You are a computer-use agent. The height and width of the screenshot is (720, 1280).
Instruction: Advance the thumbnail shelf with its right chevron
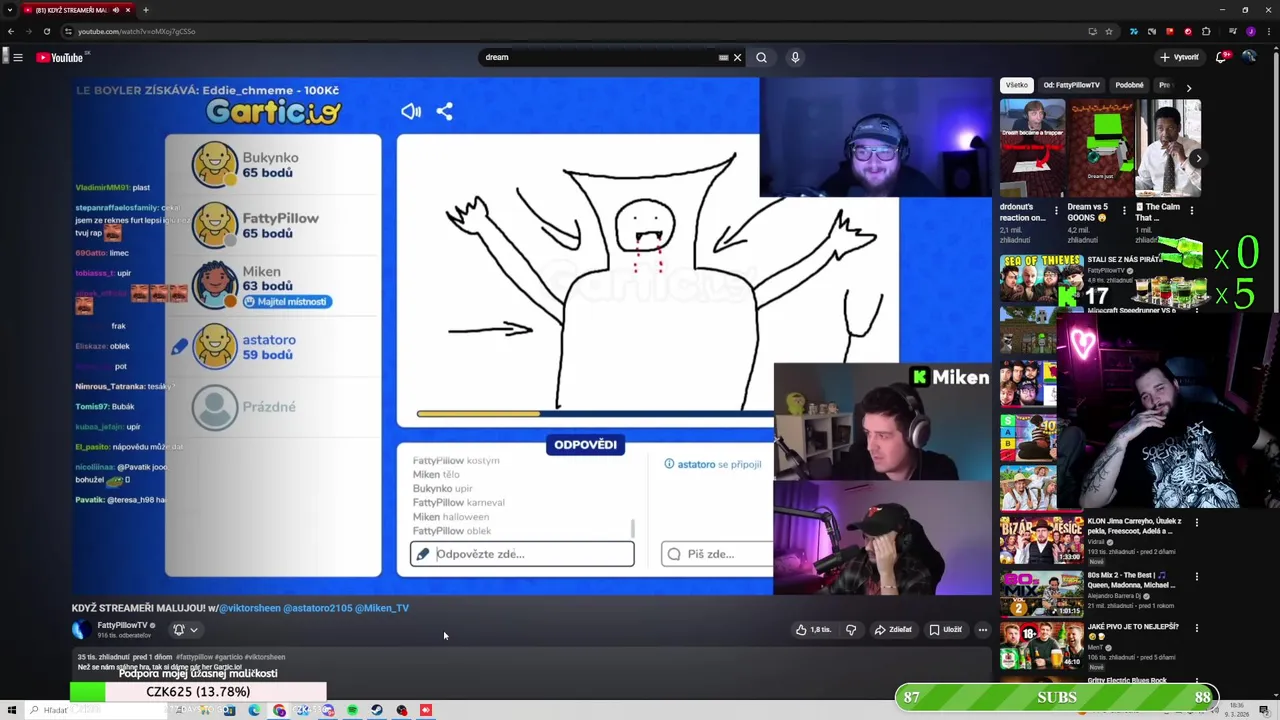[x=1198, y=158]
